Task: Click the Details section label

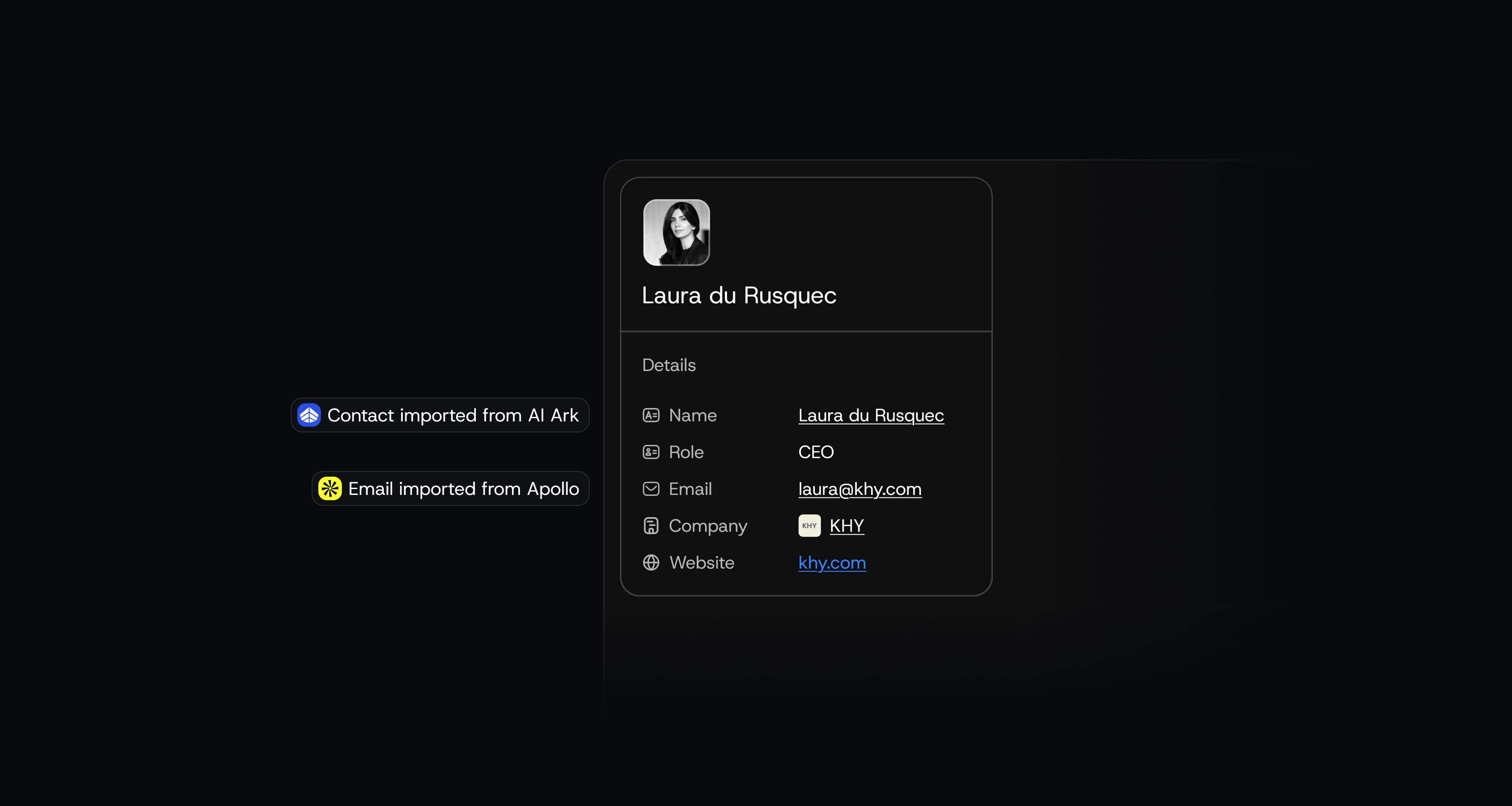Action: pos(669,365)
